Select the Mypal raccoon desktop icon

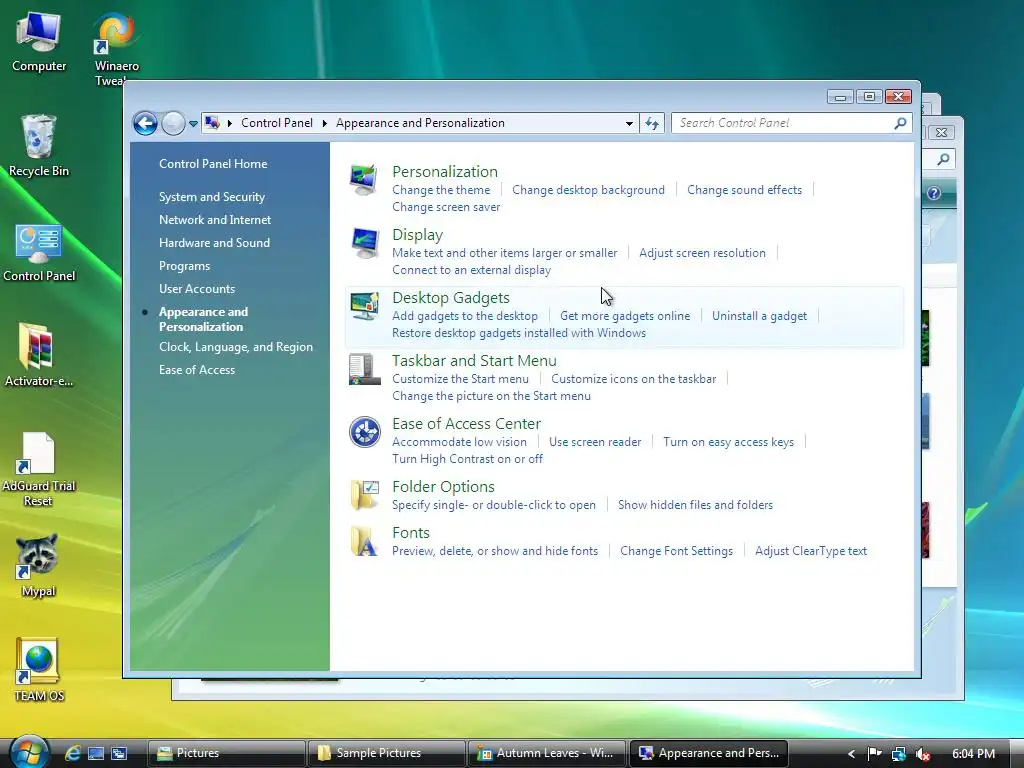click(38, 566)
